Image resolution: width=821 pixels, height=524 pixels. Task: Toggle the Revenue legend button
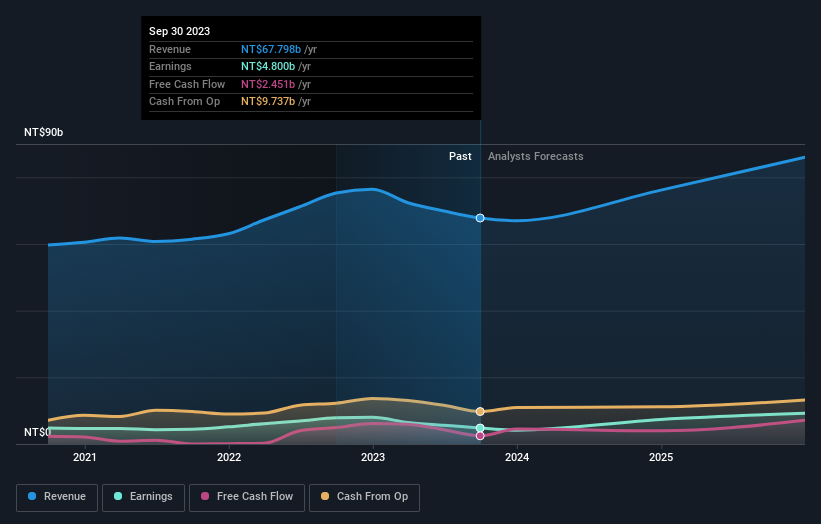[x=57, y=497]
